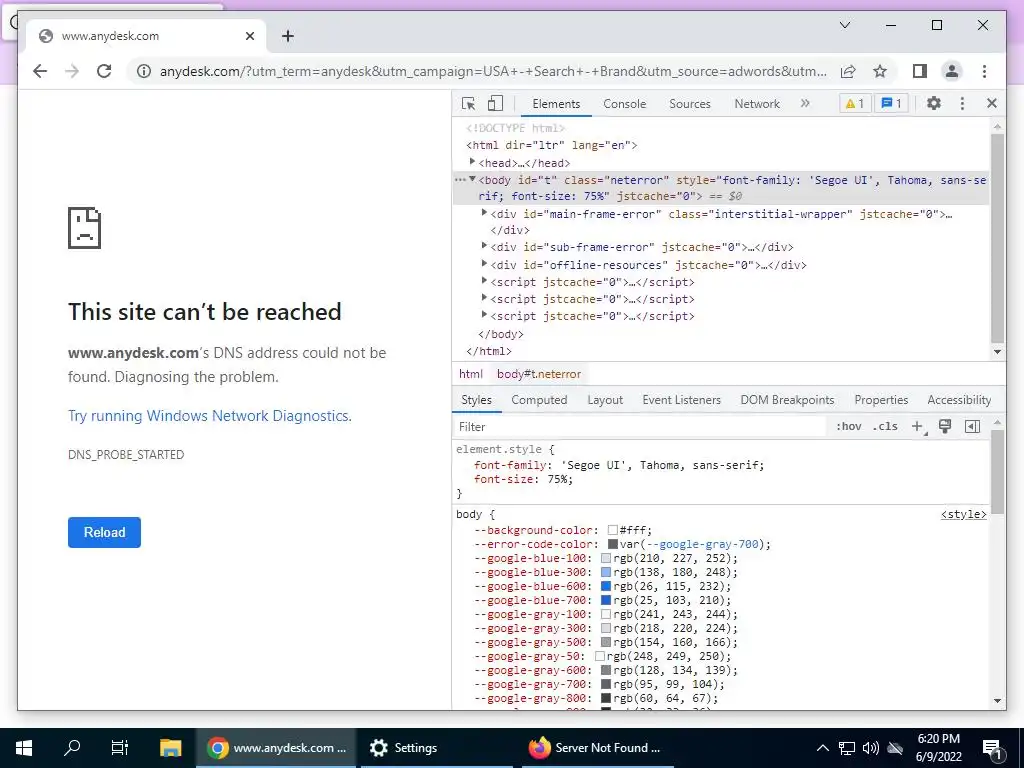Open the <style> source link
This screenshot has height=768, width=1024.
[x=963, y=515]
